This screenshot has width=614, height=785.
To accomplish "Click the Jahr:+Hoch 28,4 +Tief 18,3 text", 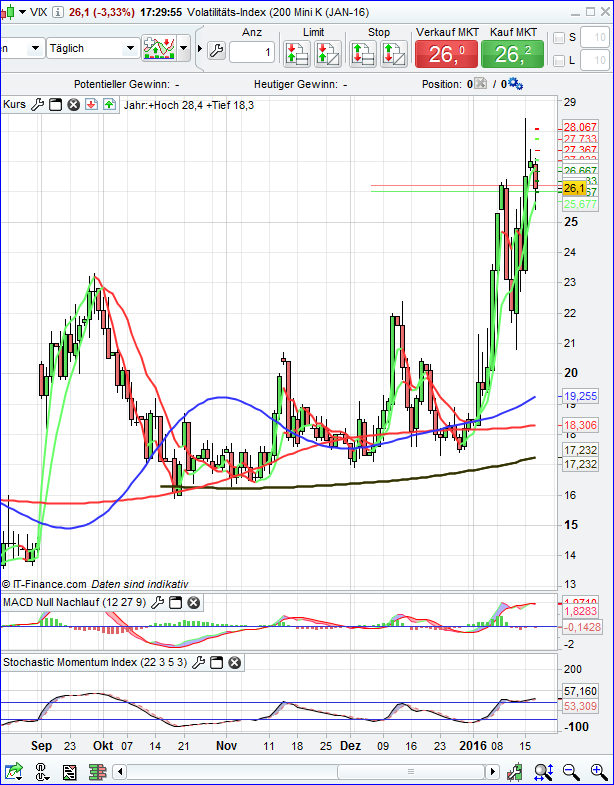I will click(189, 105).
